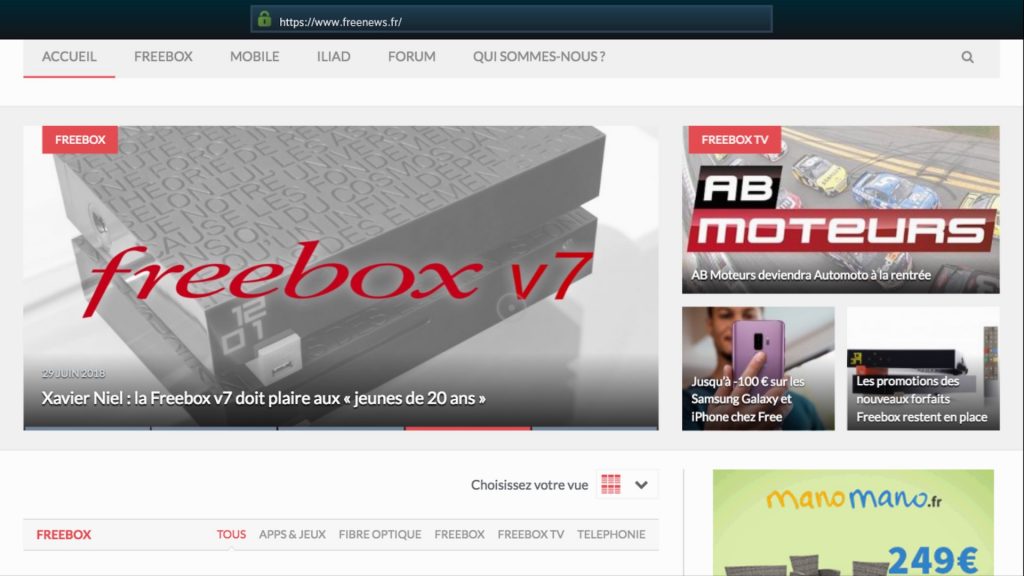The height and width of the screenshot is (576, 1024).
Task: Select the TOUS filter tab
Action: click(231, 534)
